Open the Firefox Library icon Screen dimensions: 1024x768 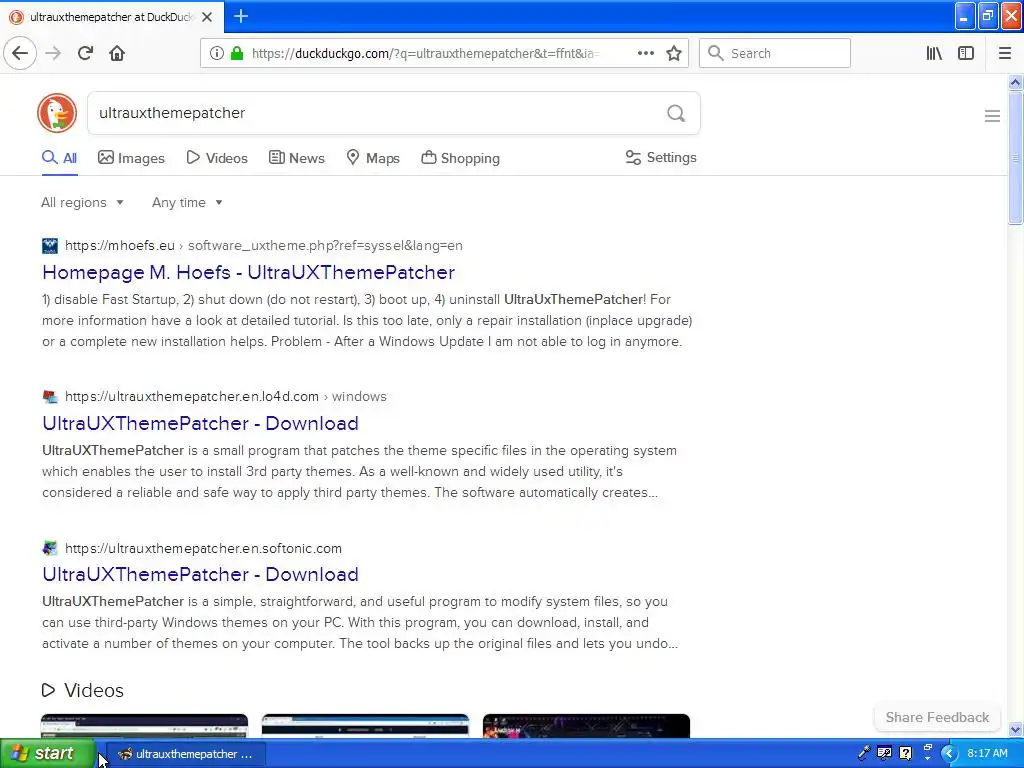click(934, 54)
